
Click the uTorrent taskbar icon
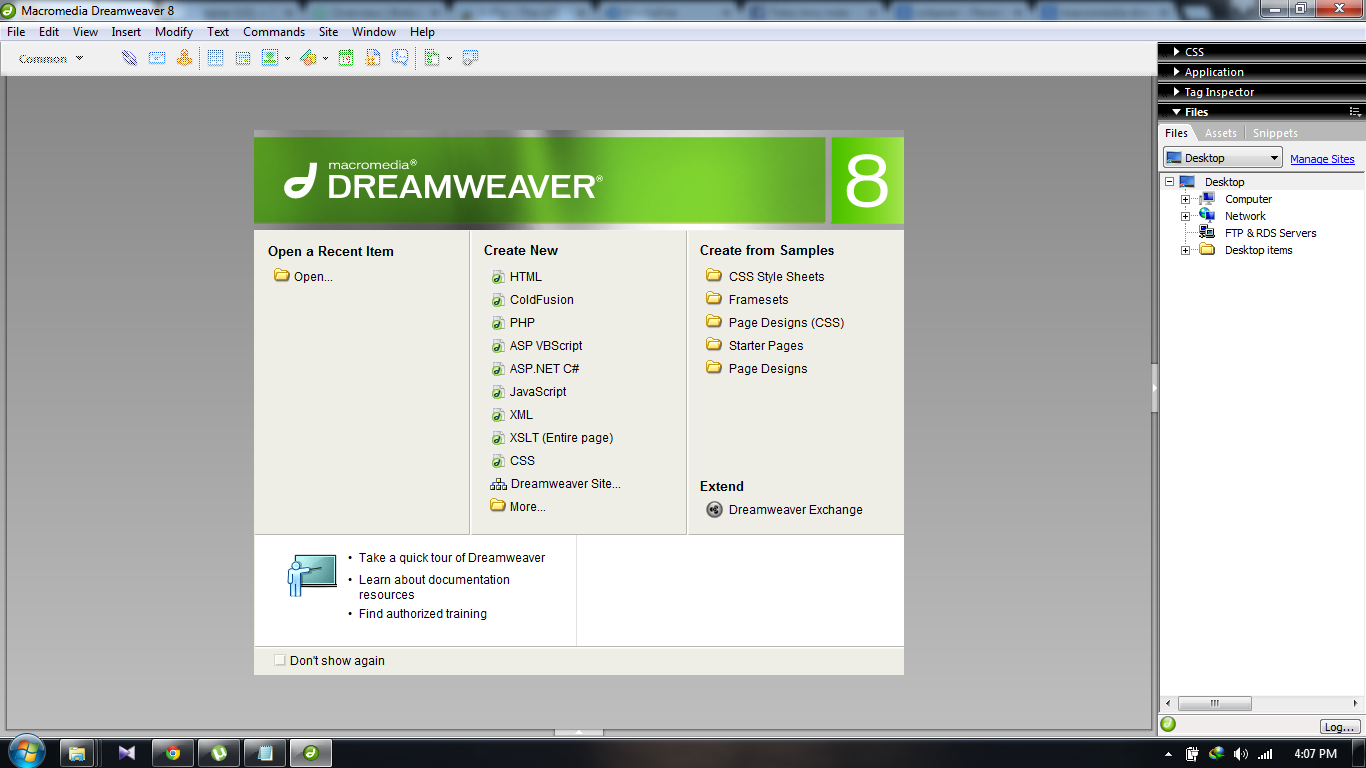click(219, 753)
